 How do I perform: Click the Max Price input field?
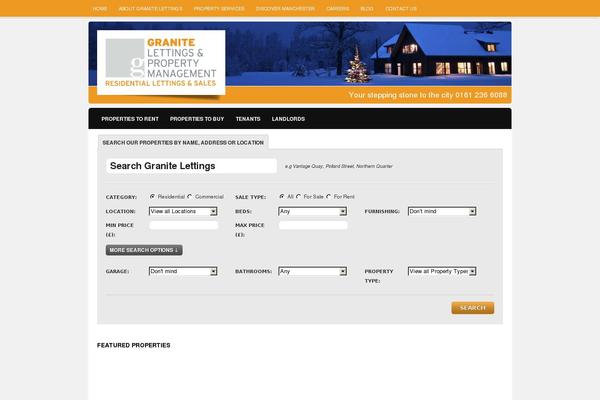(313, 225)
